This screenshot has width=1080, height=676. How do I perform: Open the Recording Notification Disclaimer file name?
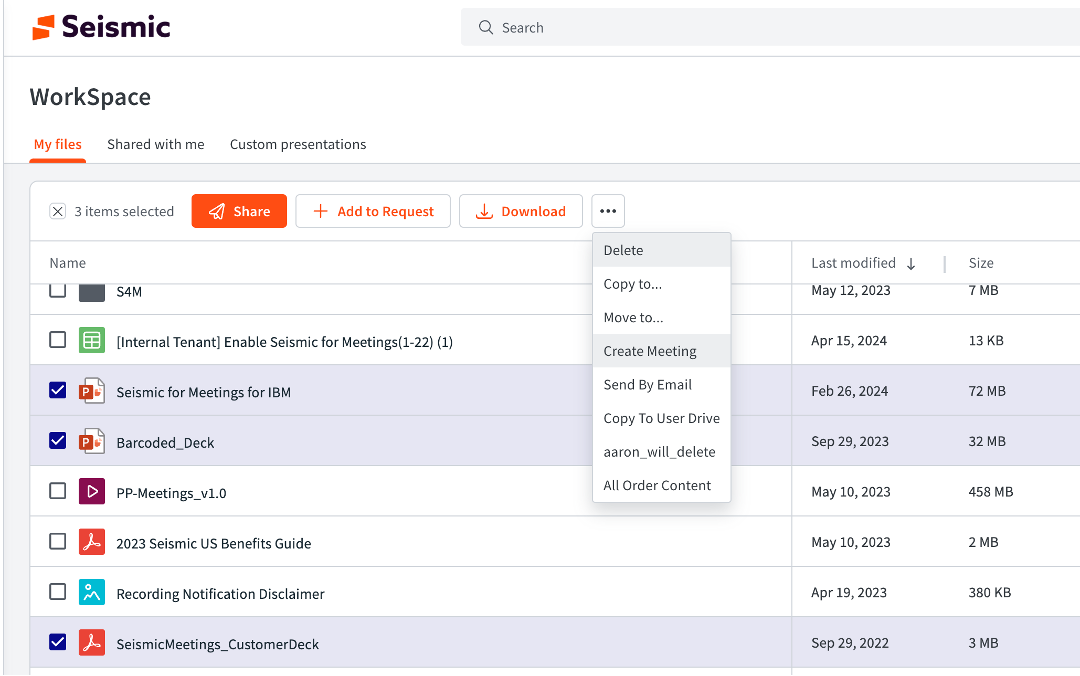pyautogui.click(x=220, y=594)
